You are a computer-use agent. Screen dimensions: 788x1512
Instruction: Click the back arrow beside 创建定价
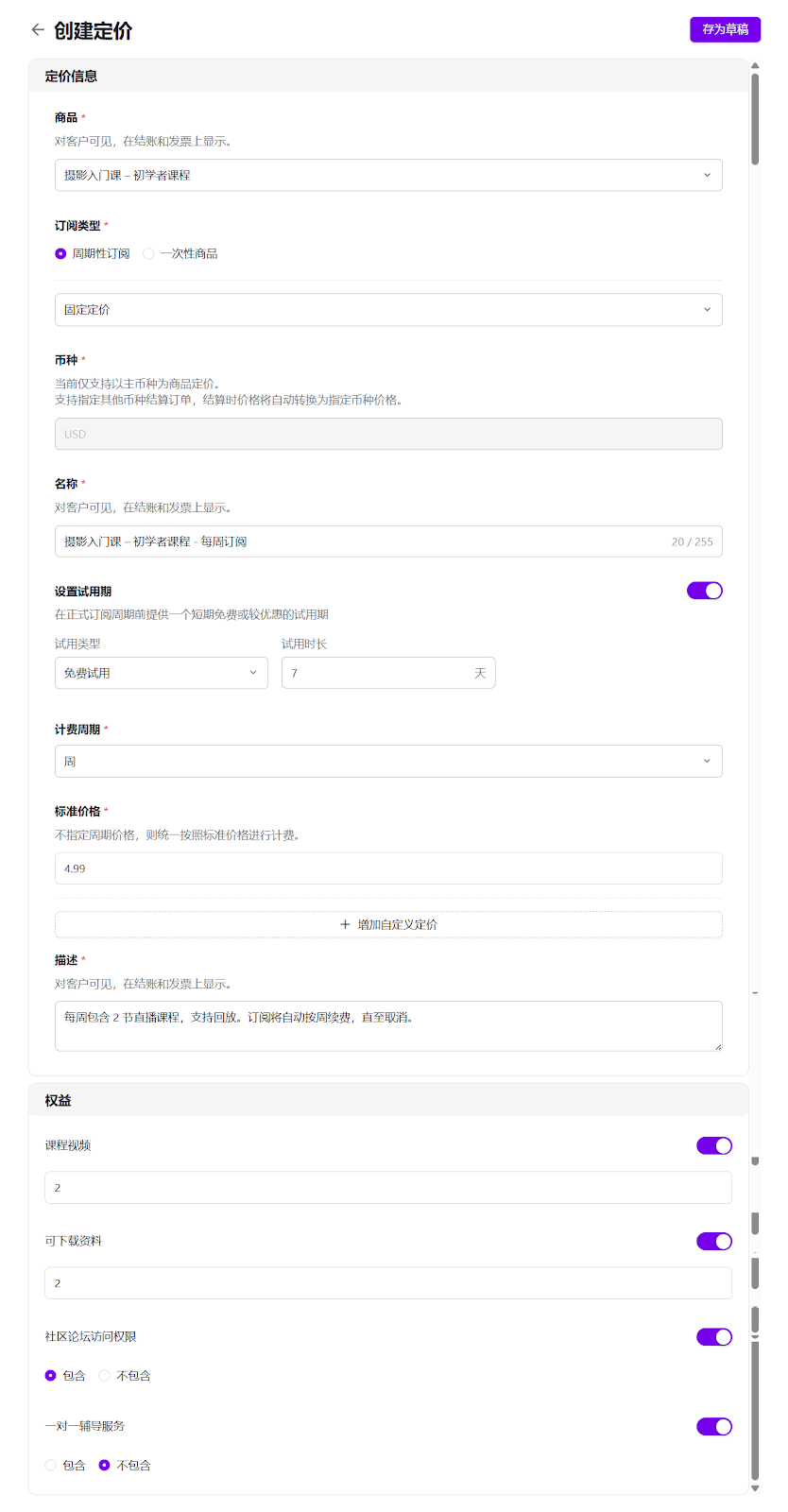click(x=38, y=30)
